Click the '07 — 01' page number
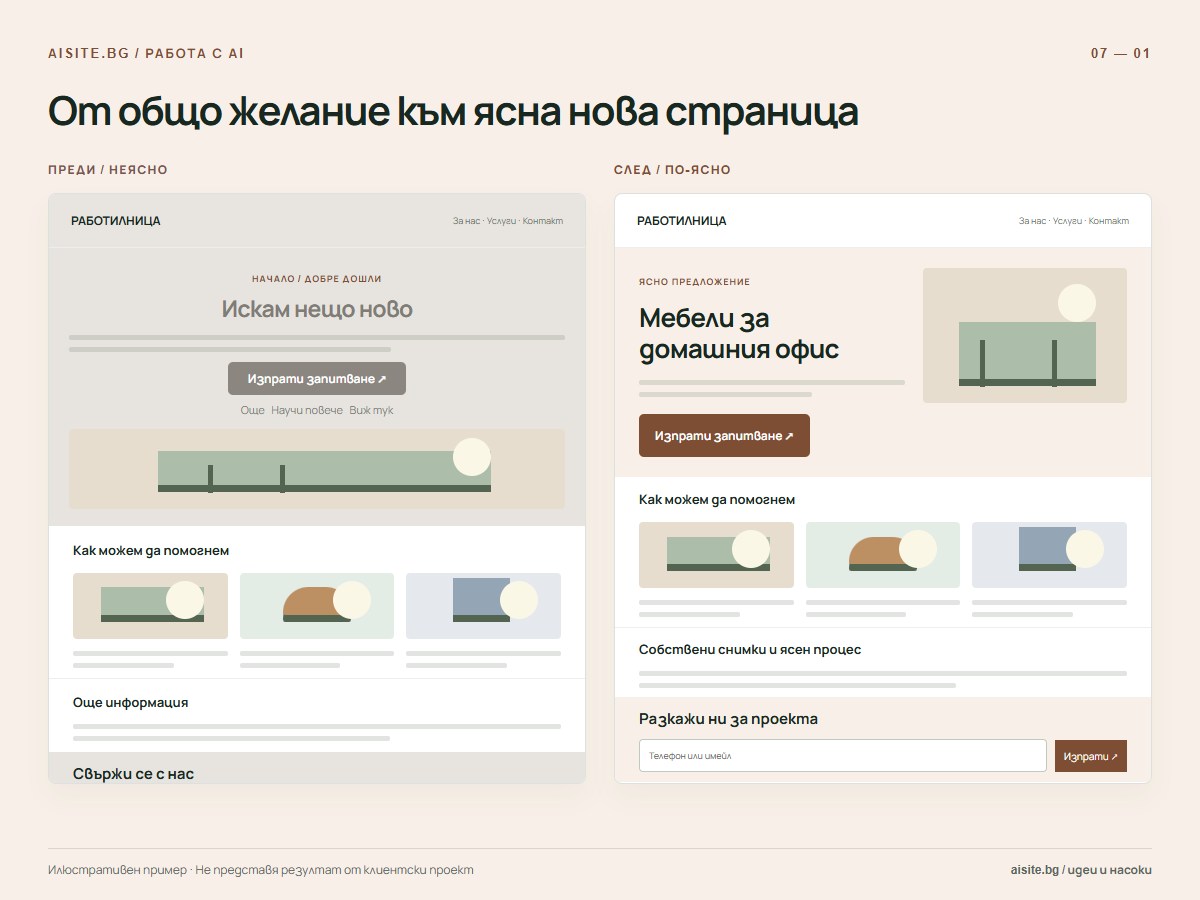This screenshot has height=900, width=1200. click(x=1120, y=53)
